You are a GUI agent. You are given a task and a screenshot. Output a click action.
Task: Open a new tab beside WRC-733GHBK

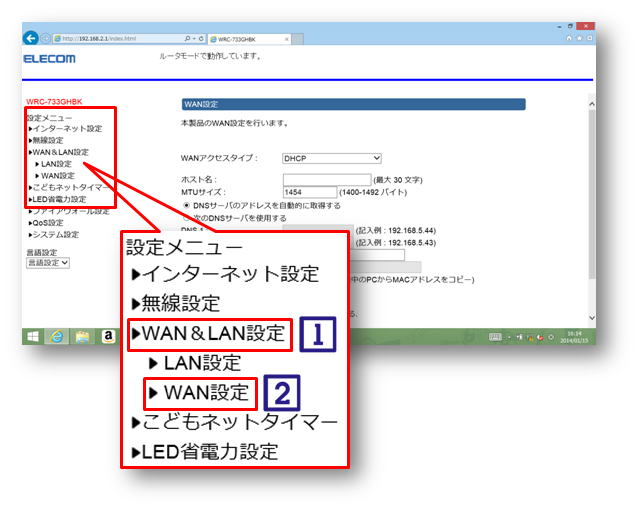click(297, 39)
